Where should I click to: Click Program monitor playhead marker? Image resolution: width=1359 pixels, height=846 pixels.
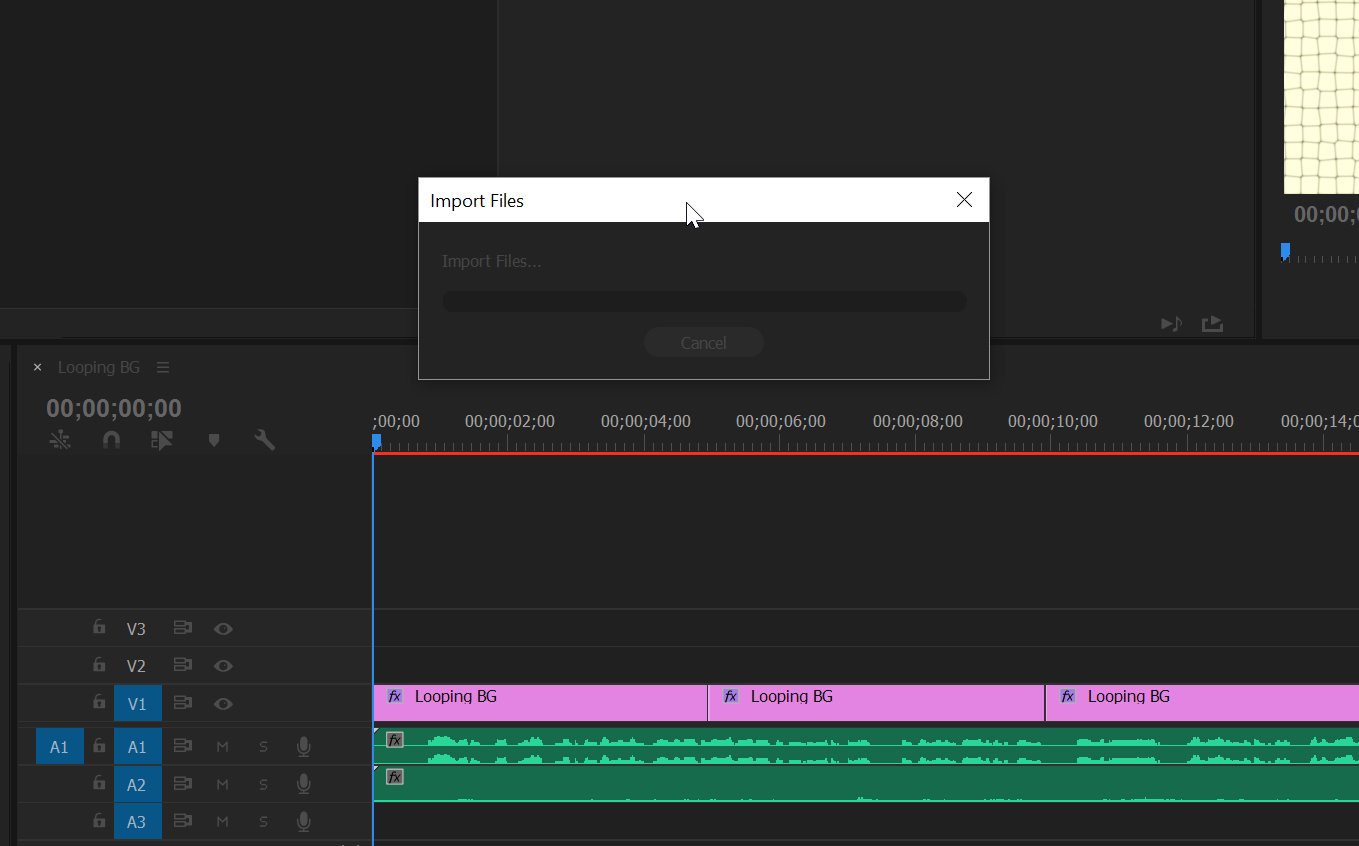tap(1285, 250)
